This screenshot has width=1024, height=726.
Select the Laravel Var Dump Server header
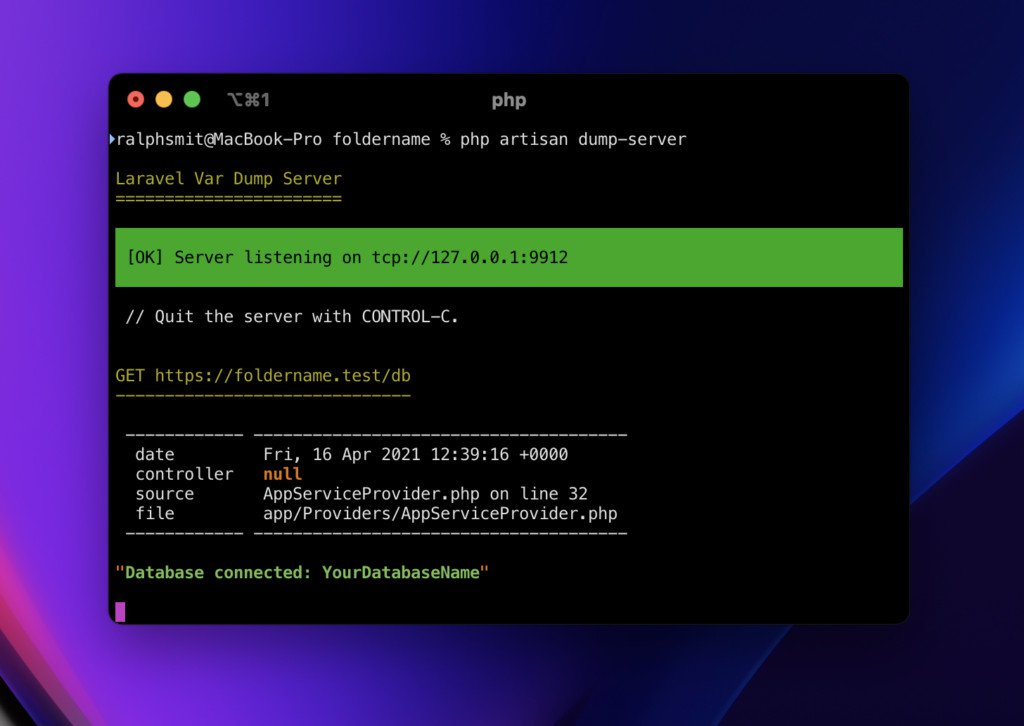[227, 178]
